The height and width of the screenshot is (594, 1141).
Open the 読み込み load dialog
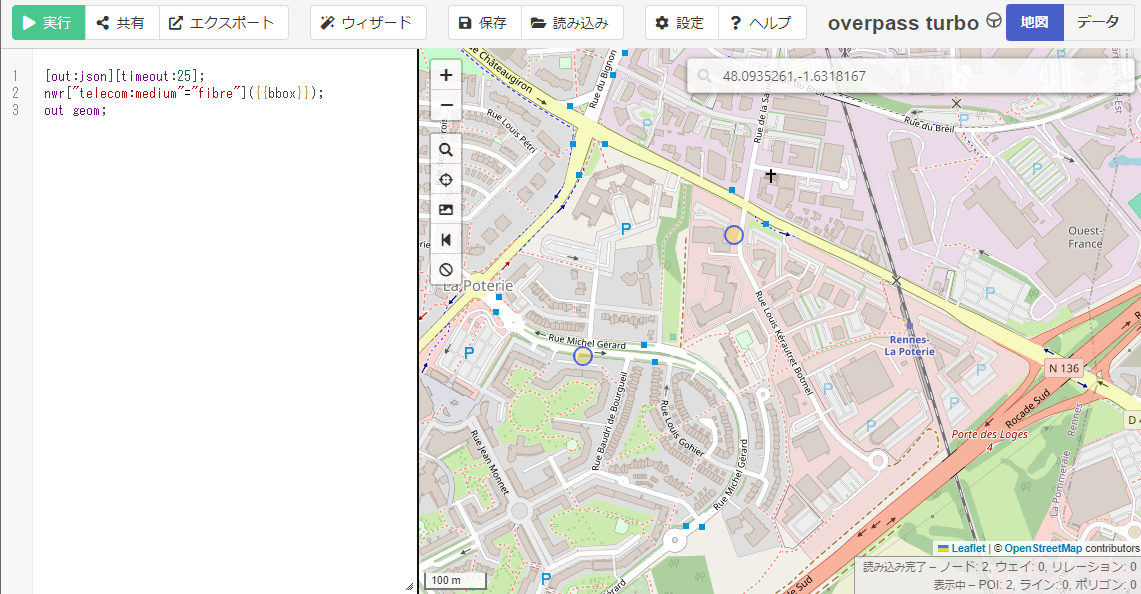[572, 23]
